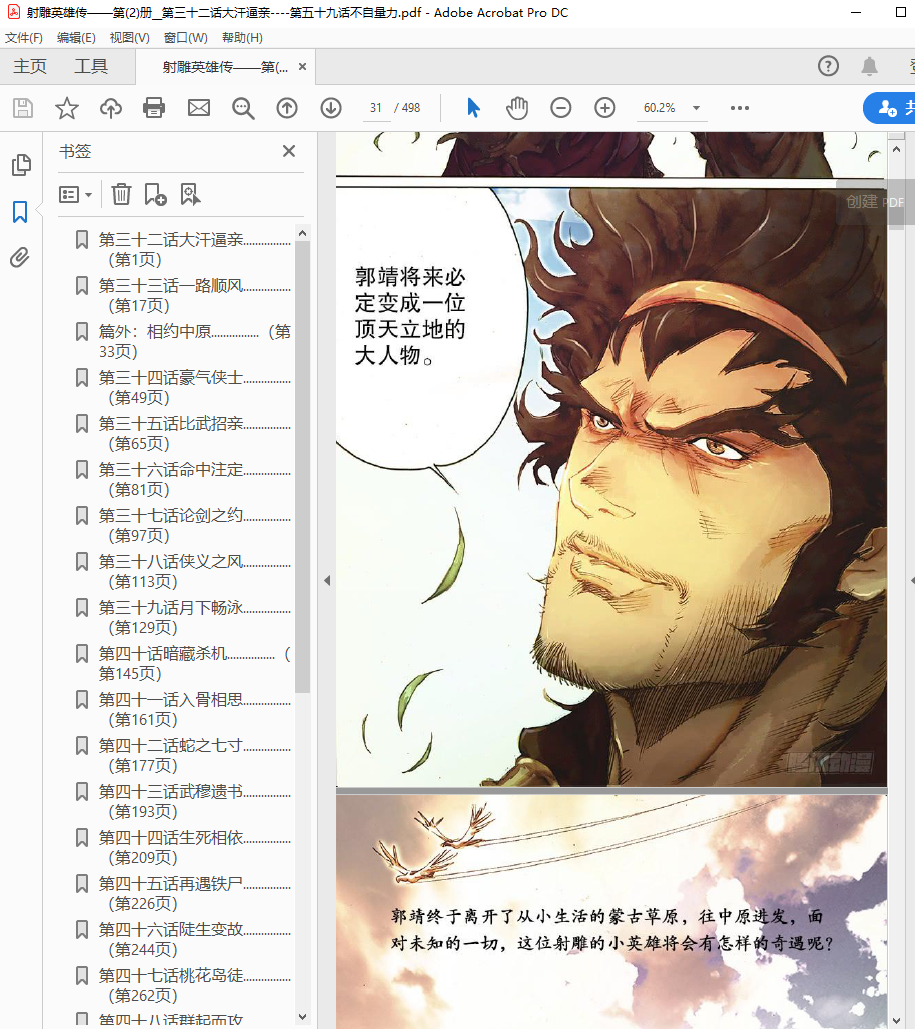Image resolution: width=915 pixels, height=1029 pixels.
Task: Click document scrollbar up arrow
Action: 896,150
